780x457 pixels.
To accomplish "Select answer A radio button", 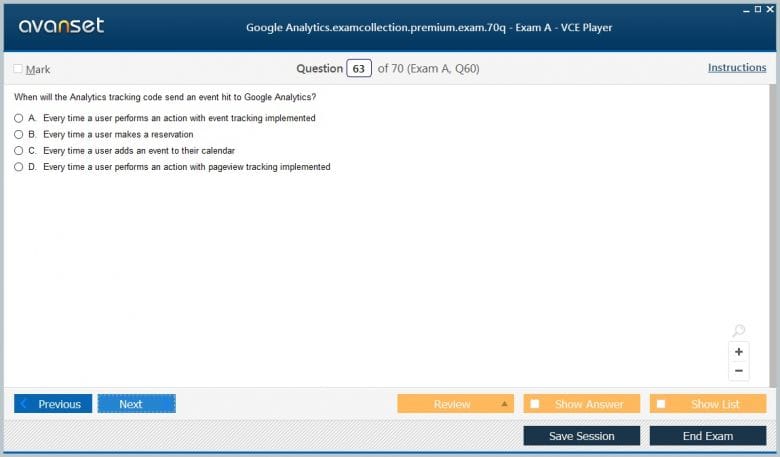I will 18,118.
